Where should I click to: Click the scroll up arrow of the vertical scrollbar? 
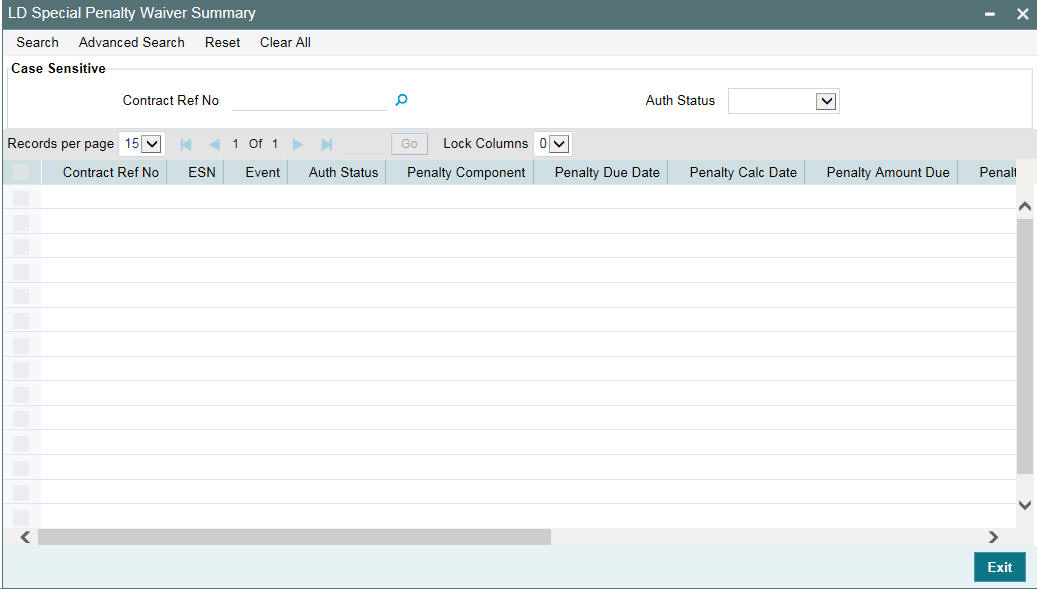pos(1024,206)
